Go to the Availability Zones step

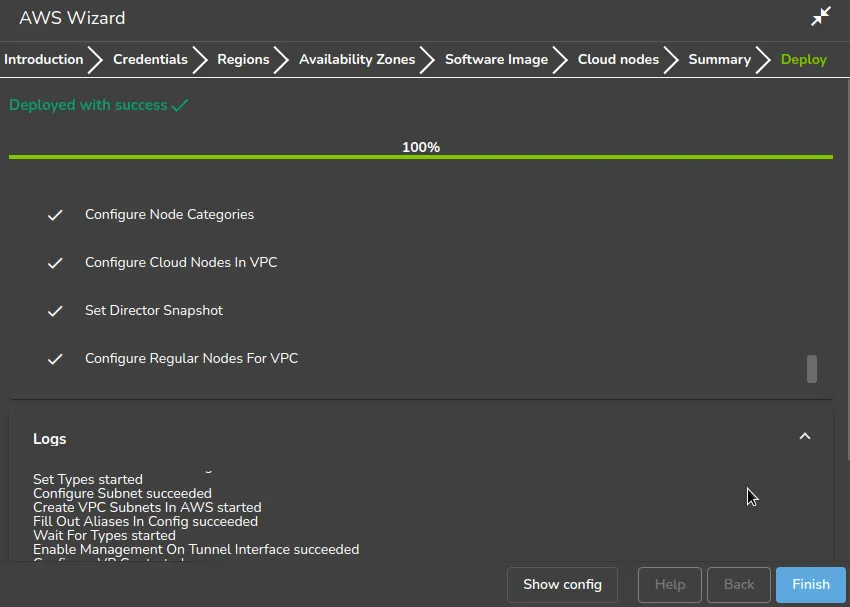click(357, 59)
